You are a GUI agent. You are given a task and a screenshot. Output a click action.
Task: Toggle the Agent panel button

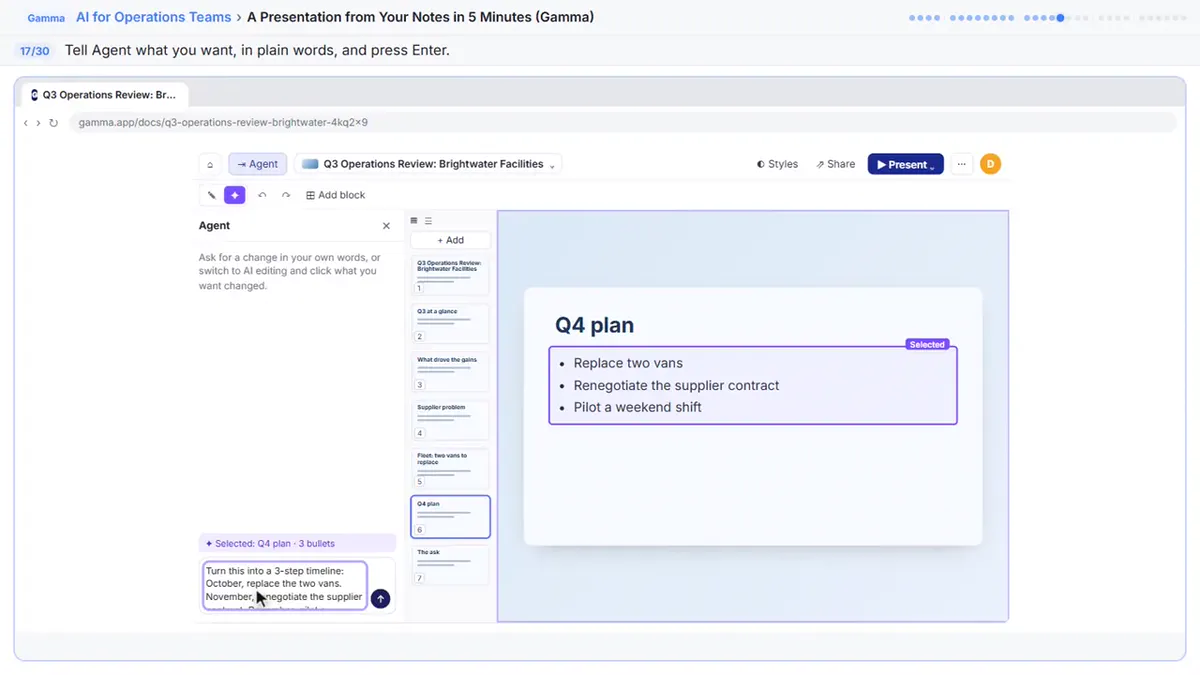pos(258,164)
